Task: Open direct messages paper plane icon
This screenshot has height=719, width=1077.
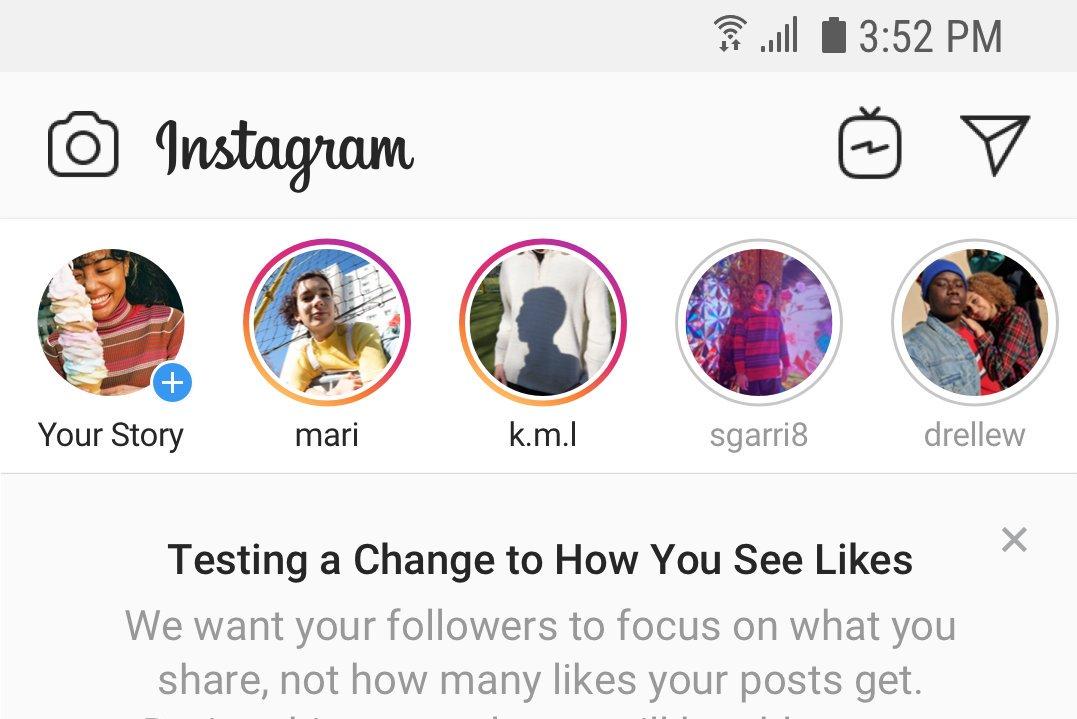Action: [994, 145]
